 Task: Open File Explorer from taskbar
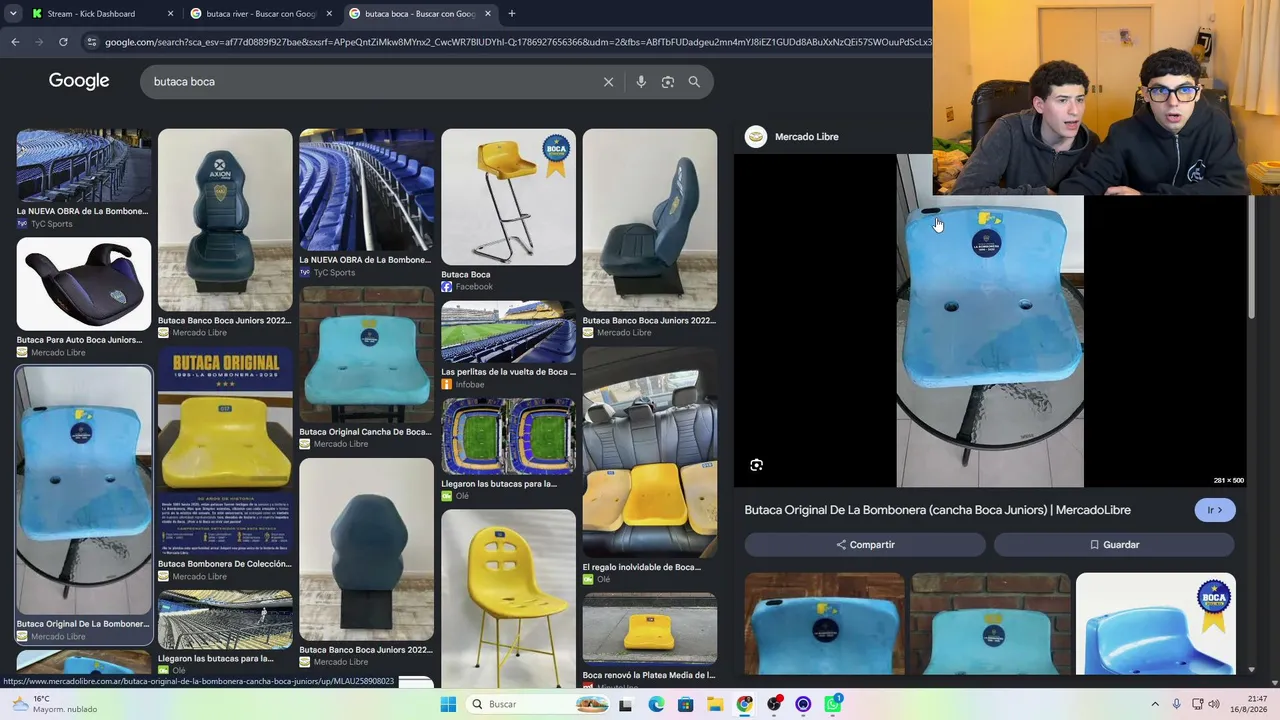pos(715,704)
